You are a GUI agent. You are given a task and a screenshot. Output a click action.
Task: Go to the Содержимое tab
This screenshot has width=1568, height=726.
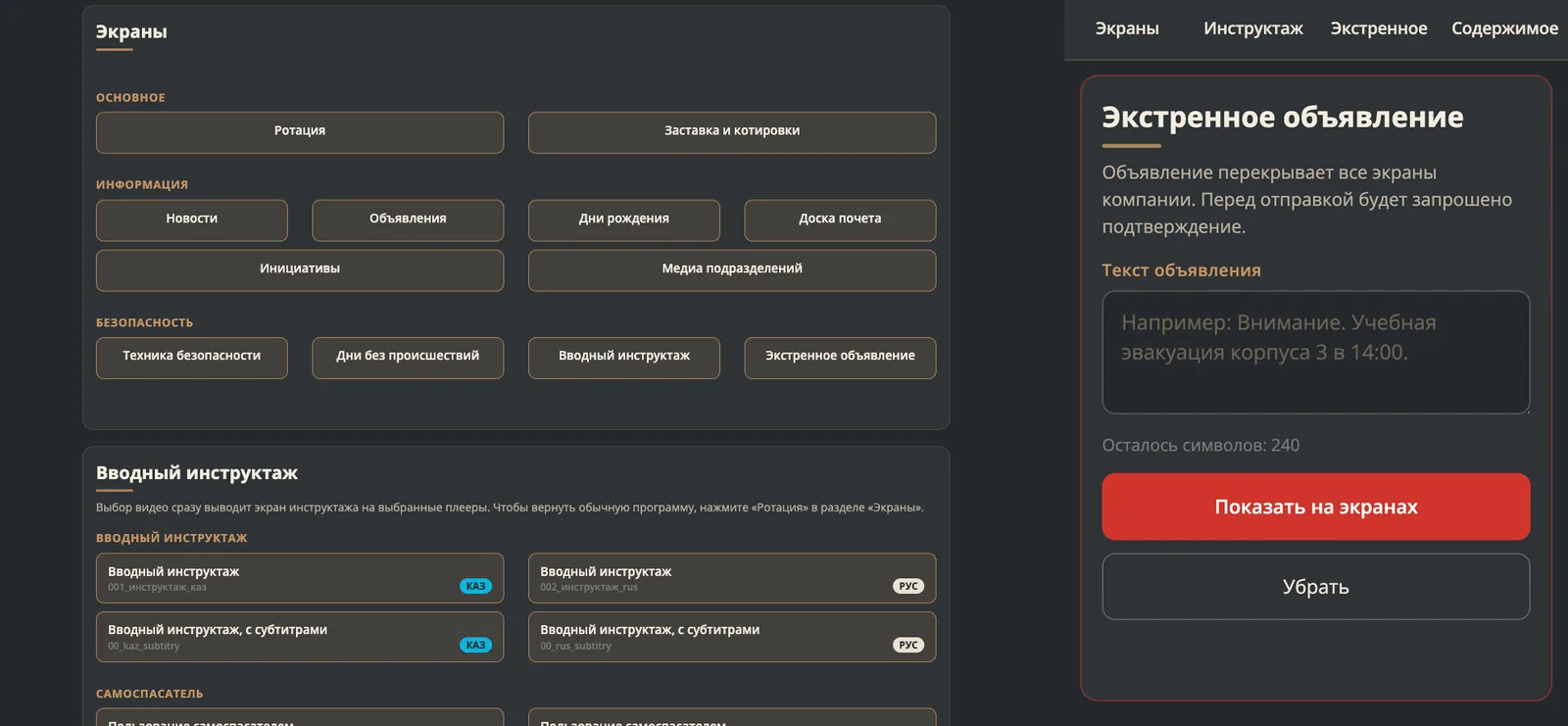(1504, 28)
